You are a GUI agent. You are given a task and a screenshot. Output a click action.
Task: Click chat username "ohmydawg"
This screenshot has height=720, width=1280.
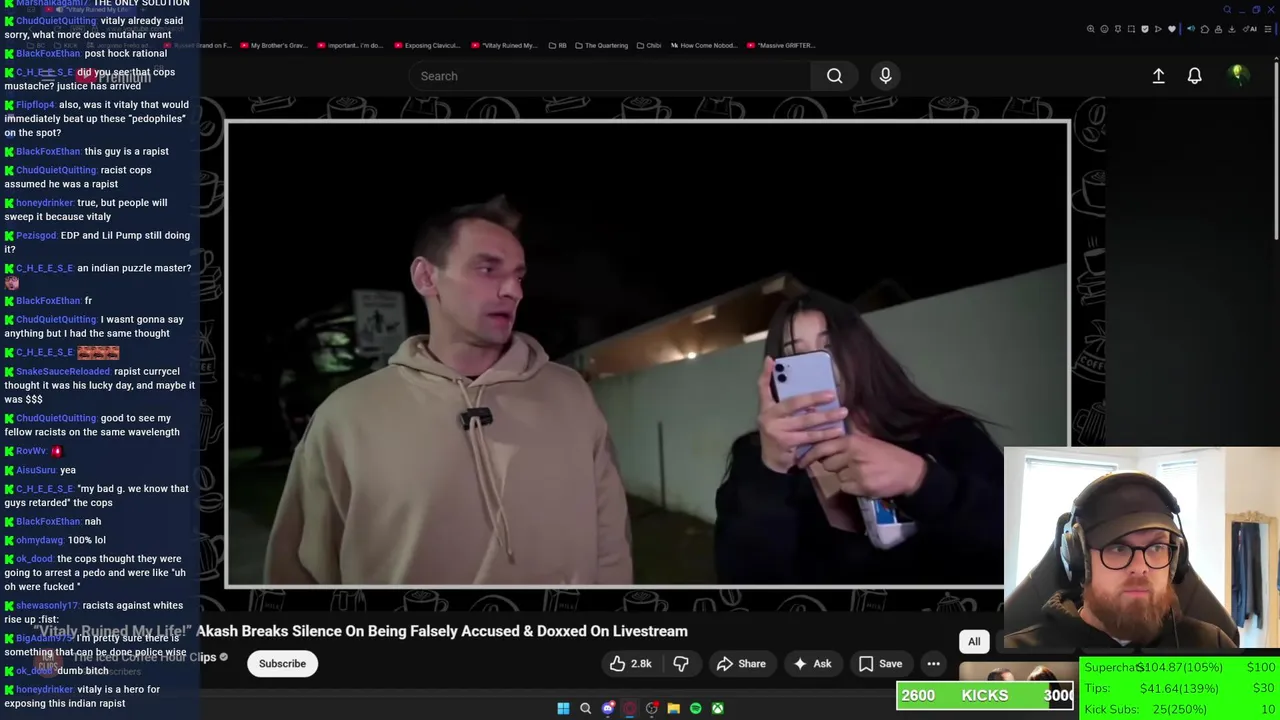(x=39, y=541)
